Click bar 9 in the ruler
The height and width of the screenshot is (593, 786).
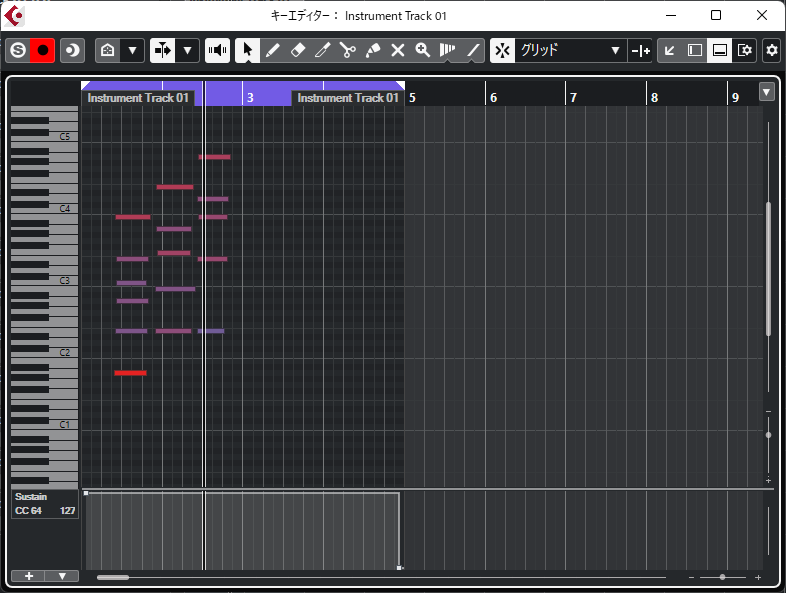pyautogui.click(x=735, y=98)
